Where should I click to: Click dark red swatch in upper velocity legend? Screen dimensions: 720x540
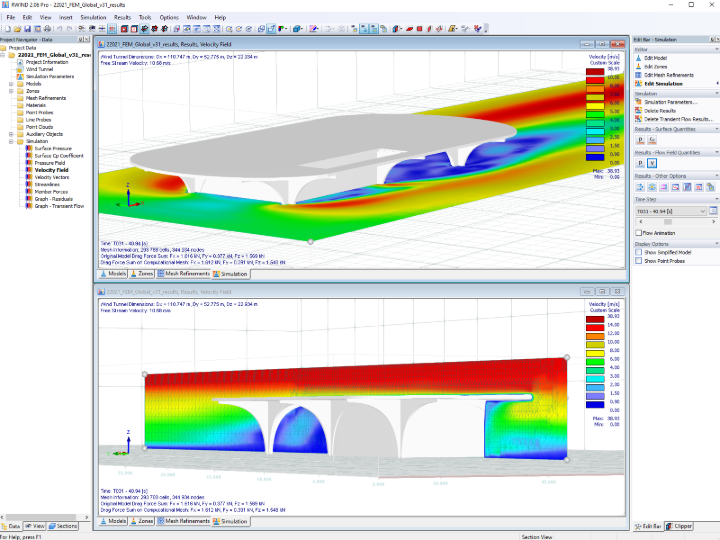595,72
